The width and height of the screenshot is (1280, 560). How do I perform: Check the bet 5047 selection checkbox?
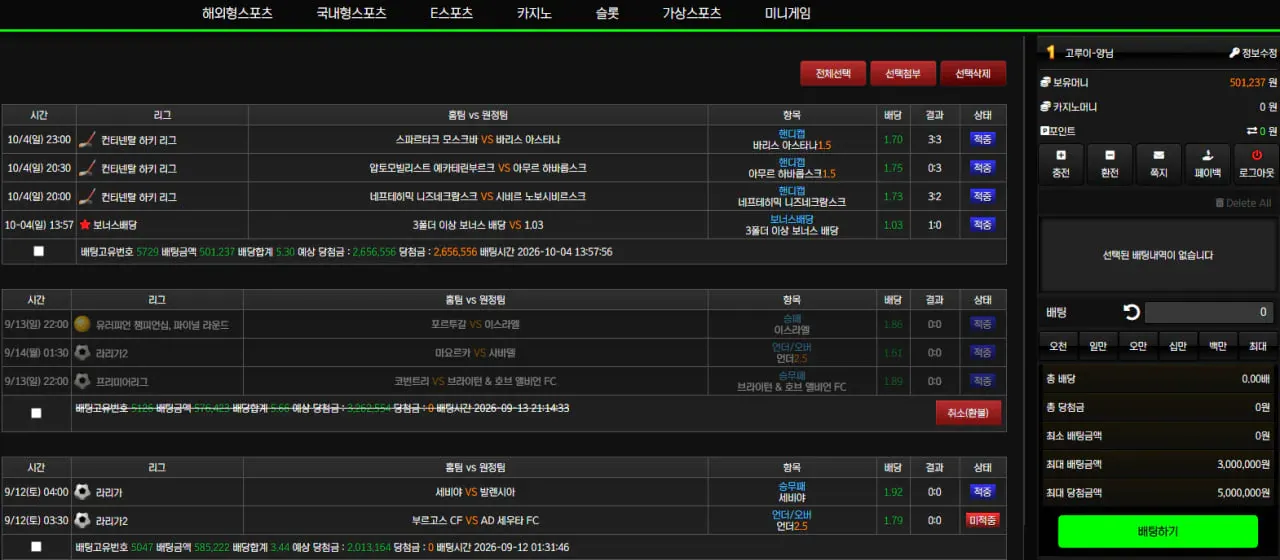click(37, 547)
